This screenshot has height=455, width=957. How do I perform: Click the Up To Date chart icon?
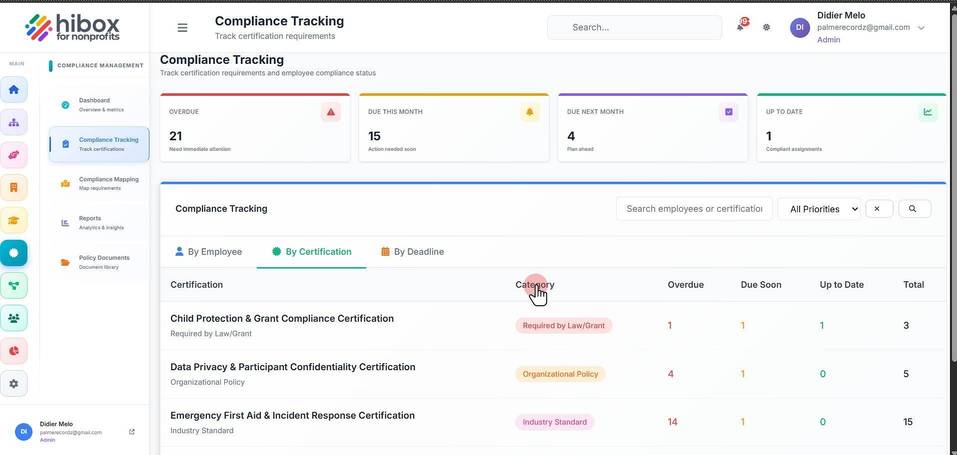[928, 112]
